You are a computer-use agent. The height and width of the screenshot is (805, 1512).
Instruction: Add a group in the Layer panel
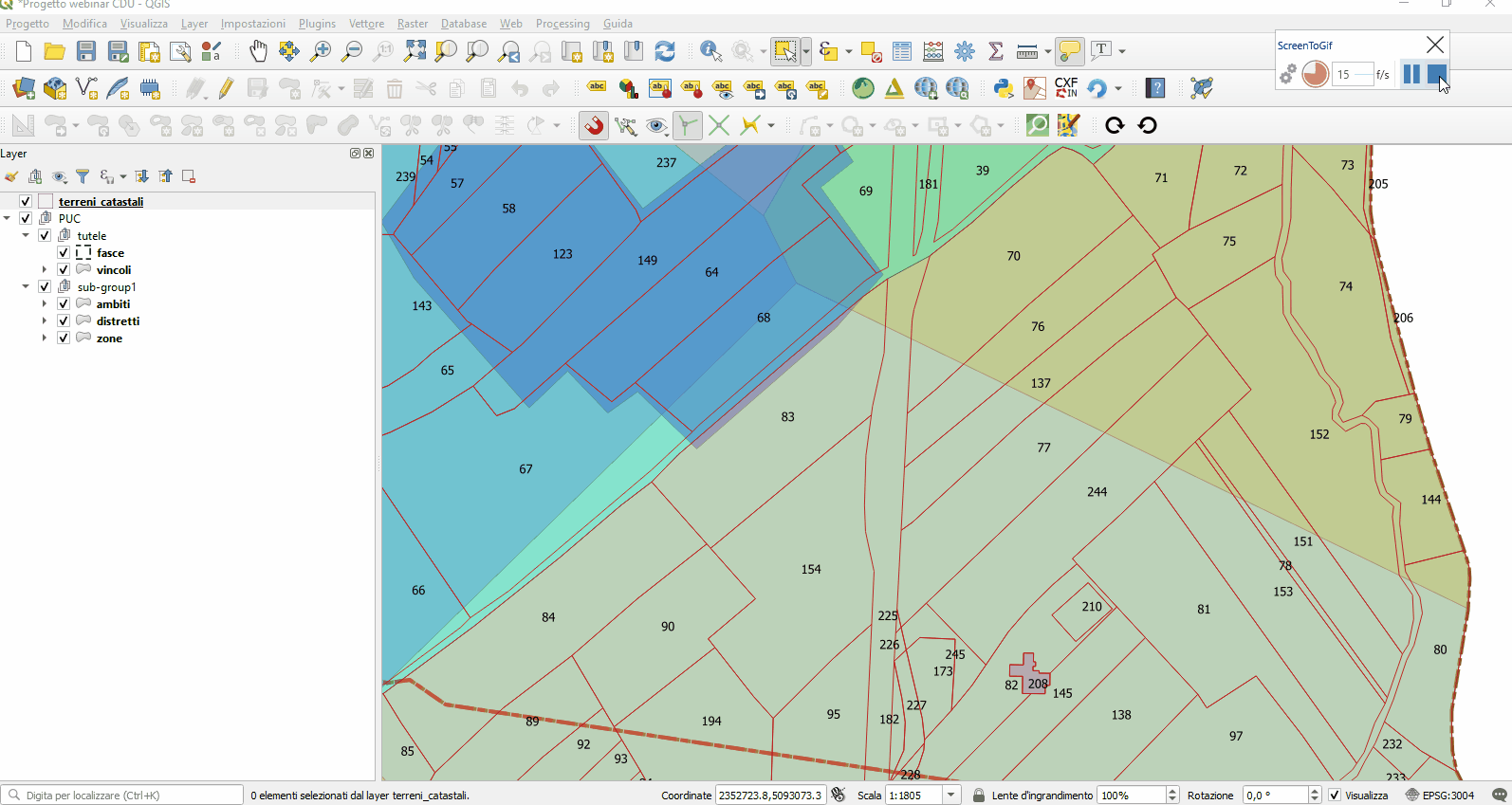[x=35, y=176]
